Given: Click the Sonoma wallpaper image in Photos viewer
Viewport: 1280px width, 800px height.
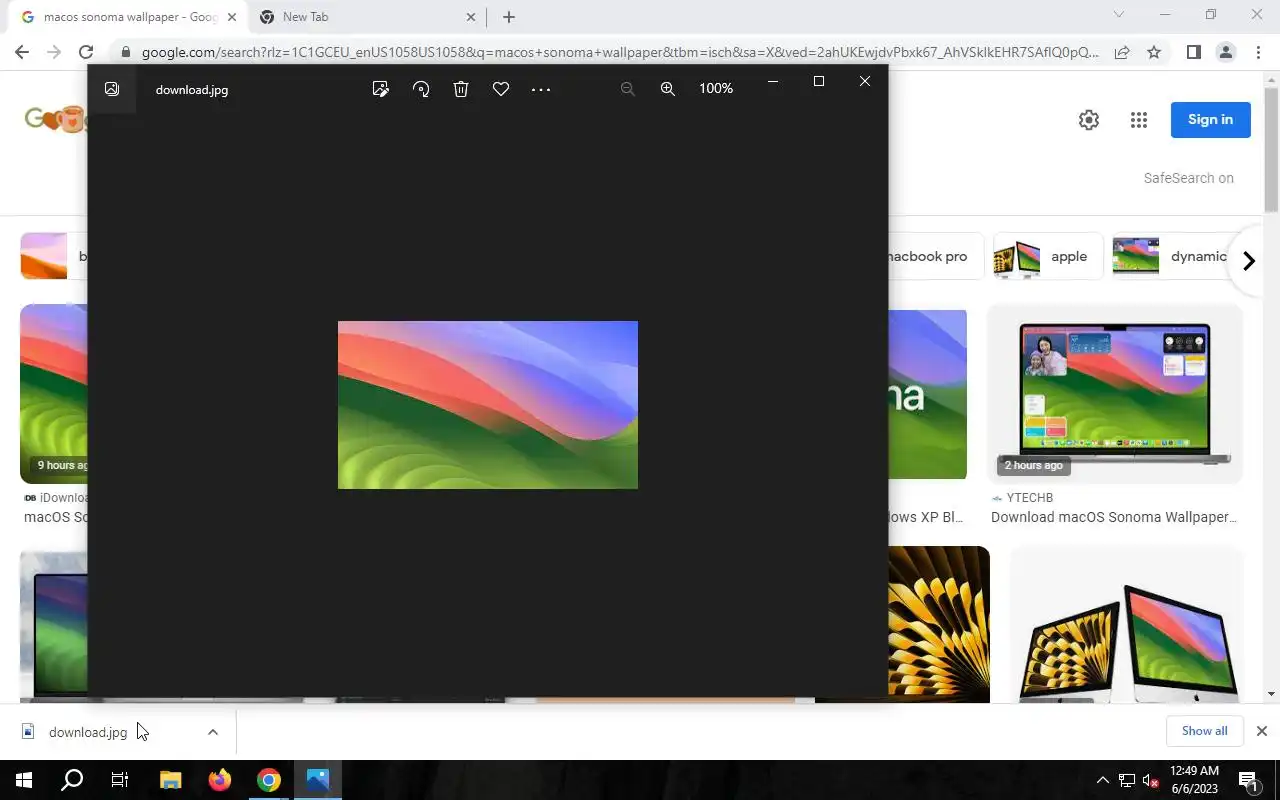Looking at the screenshot, I should point(488,405).
